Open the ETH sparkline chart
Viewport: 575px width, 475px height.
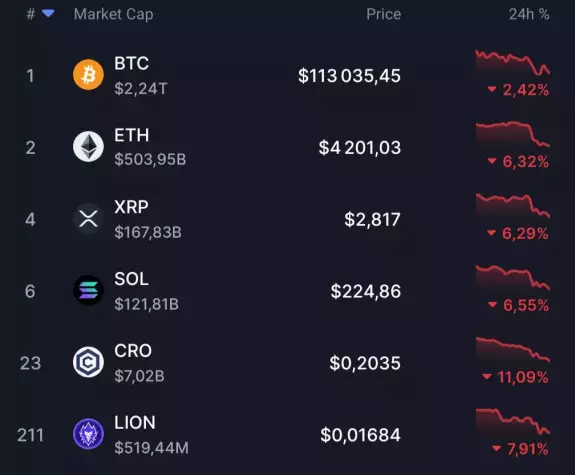point(513,135)
